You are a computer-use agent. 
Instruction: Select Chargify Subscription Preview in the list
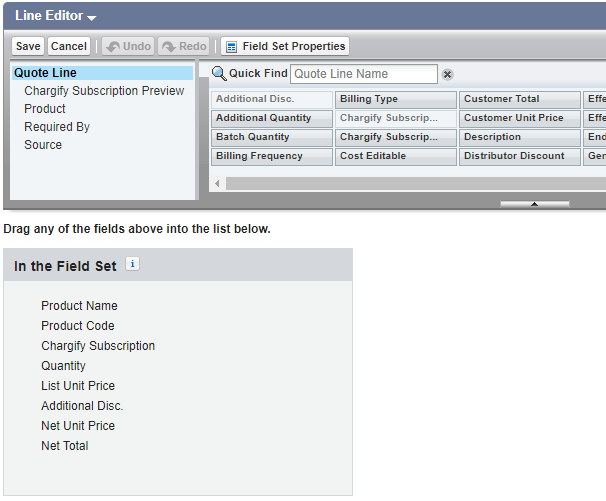tap(104, 91)
